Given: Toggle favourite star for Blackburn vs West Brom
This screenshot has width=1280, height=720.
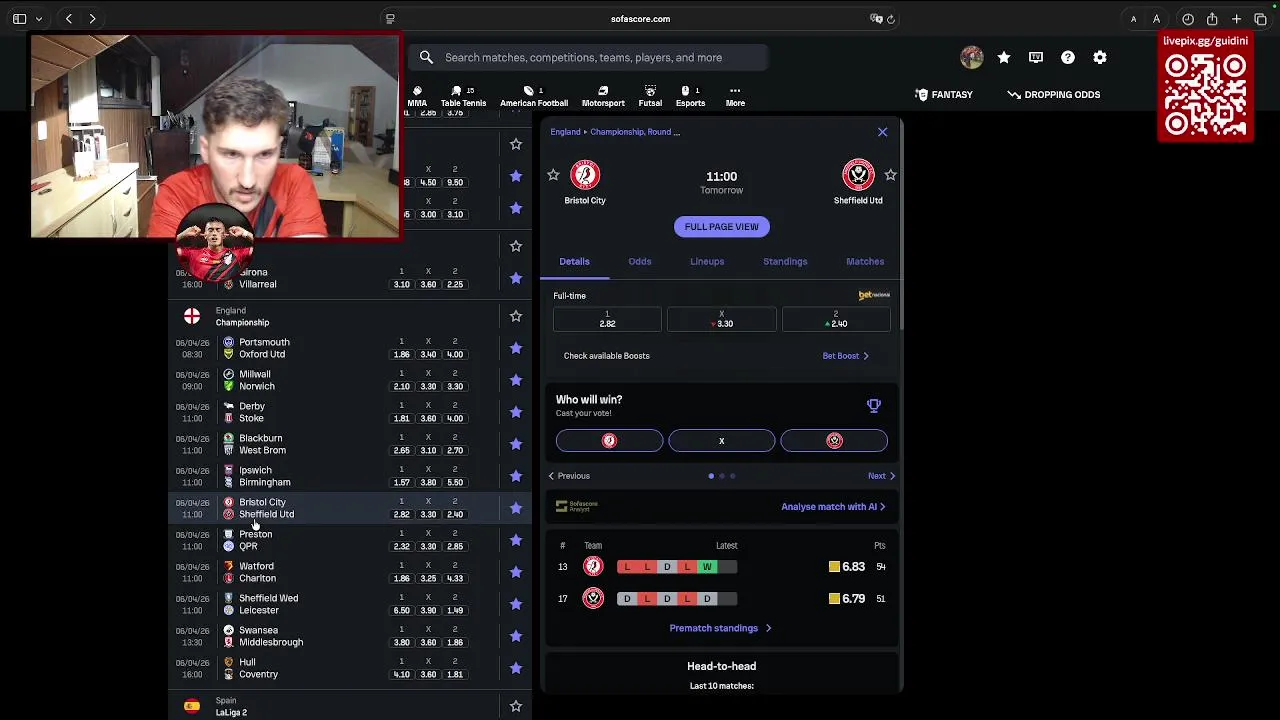Looking at the screenshot, I should (x=515, y=444).
